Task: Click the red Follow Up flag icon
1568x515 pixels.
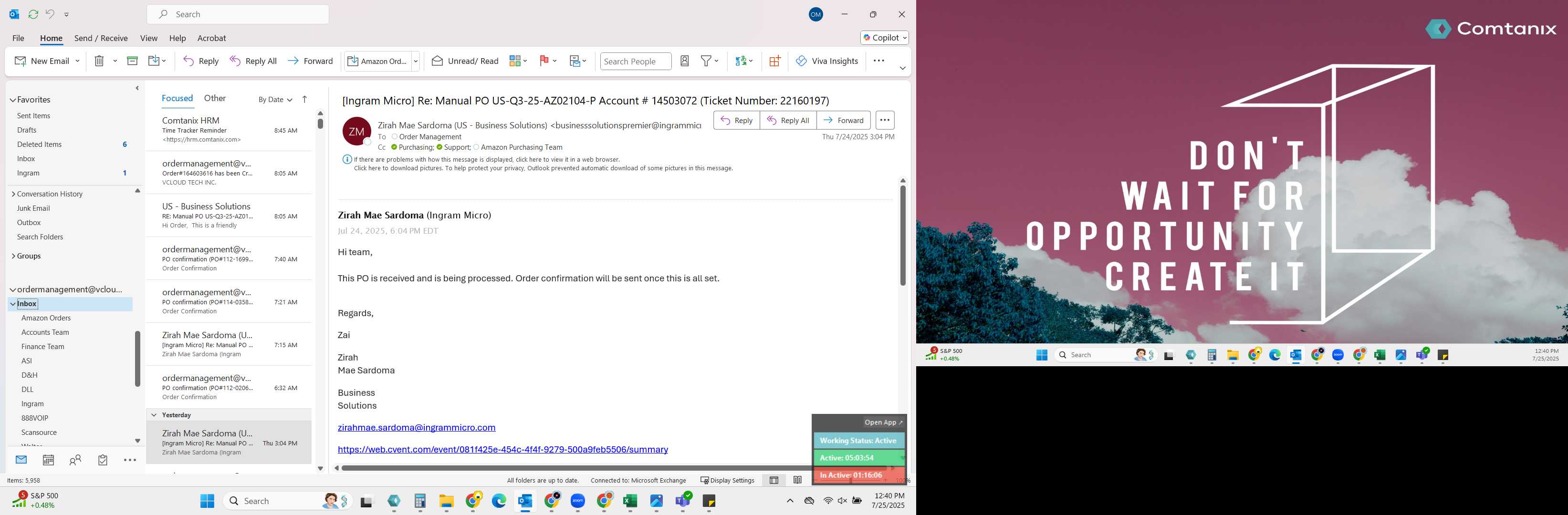Action: (544, 61)
